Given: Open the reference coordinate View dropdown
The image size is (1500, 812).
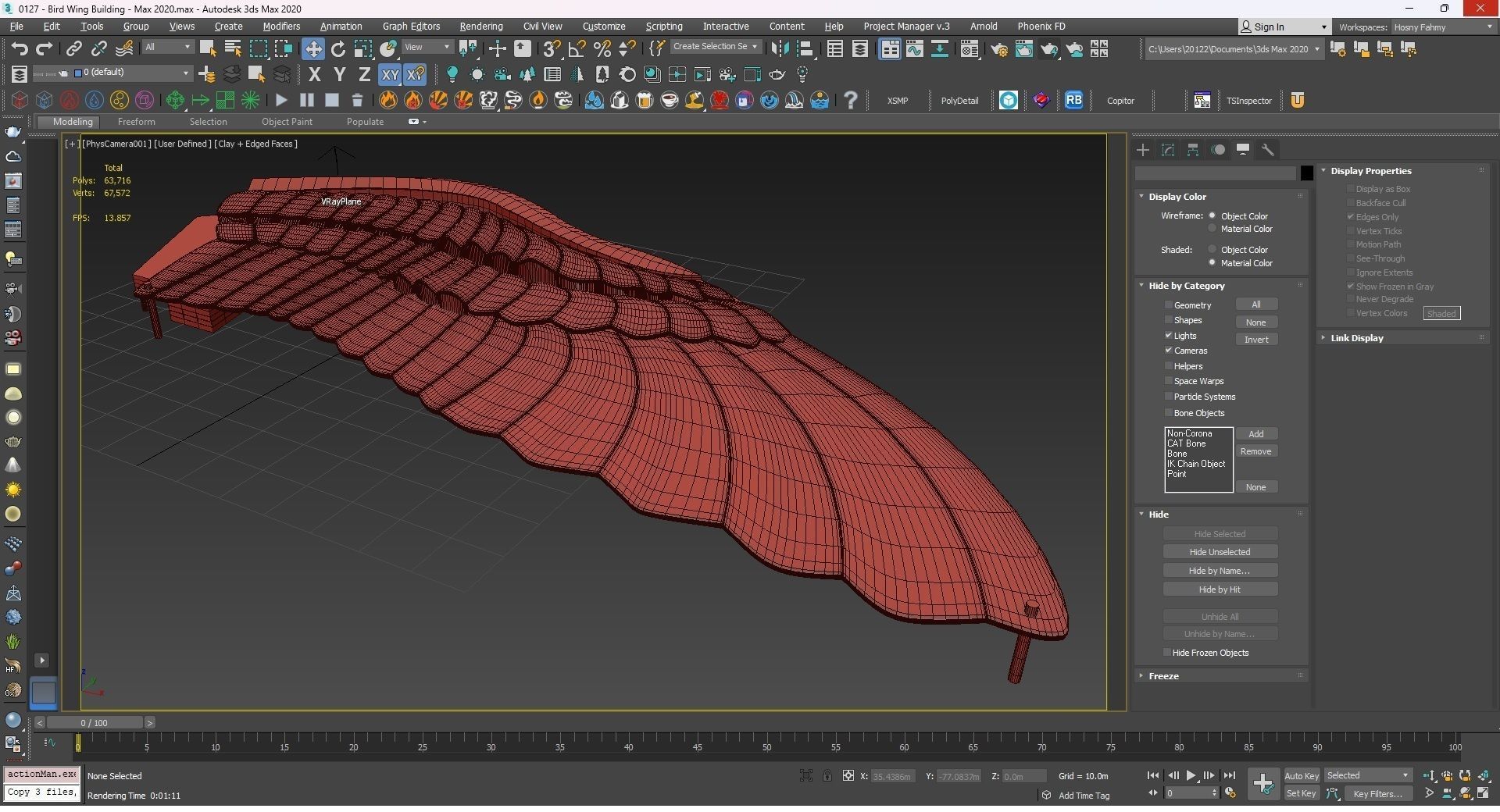Looking at the screenshot, I should click(427, 48).
